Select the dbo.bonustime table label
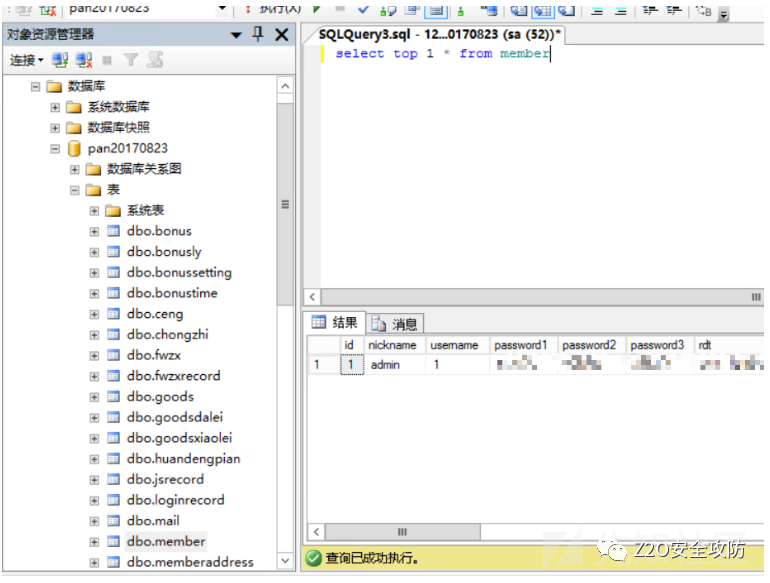 172,293
